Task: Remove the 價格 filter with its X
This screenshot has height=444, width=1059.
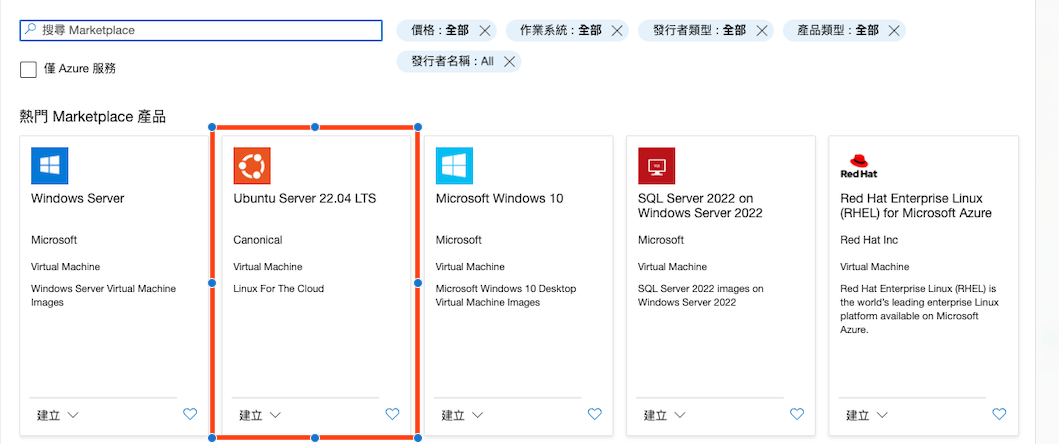Action: 484,30
